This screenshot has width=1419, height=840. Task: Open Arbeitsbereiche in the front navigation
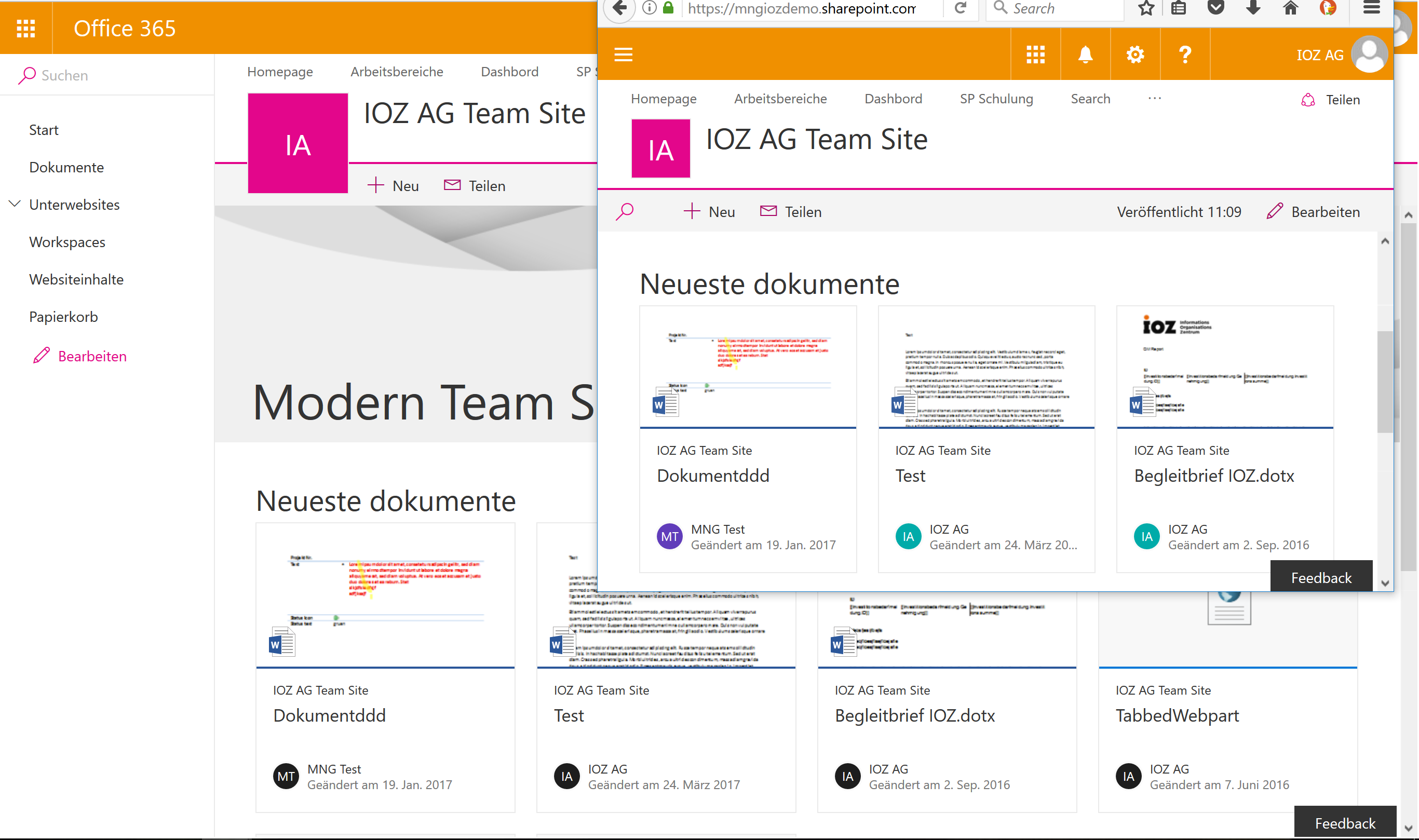tap(780, 99)
